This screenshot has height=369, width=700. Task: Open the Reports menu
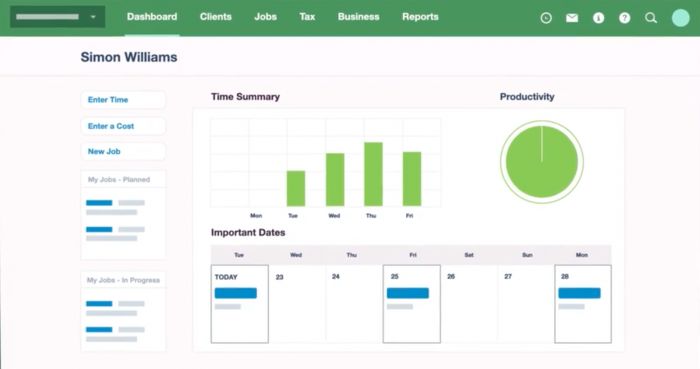coord(420,17)
